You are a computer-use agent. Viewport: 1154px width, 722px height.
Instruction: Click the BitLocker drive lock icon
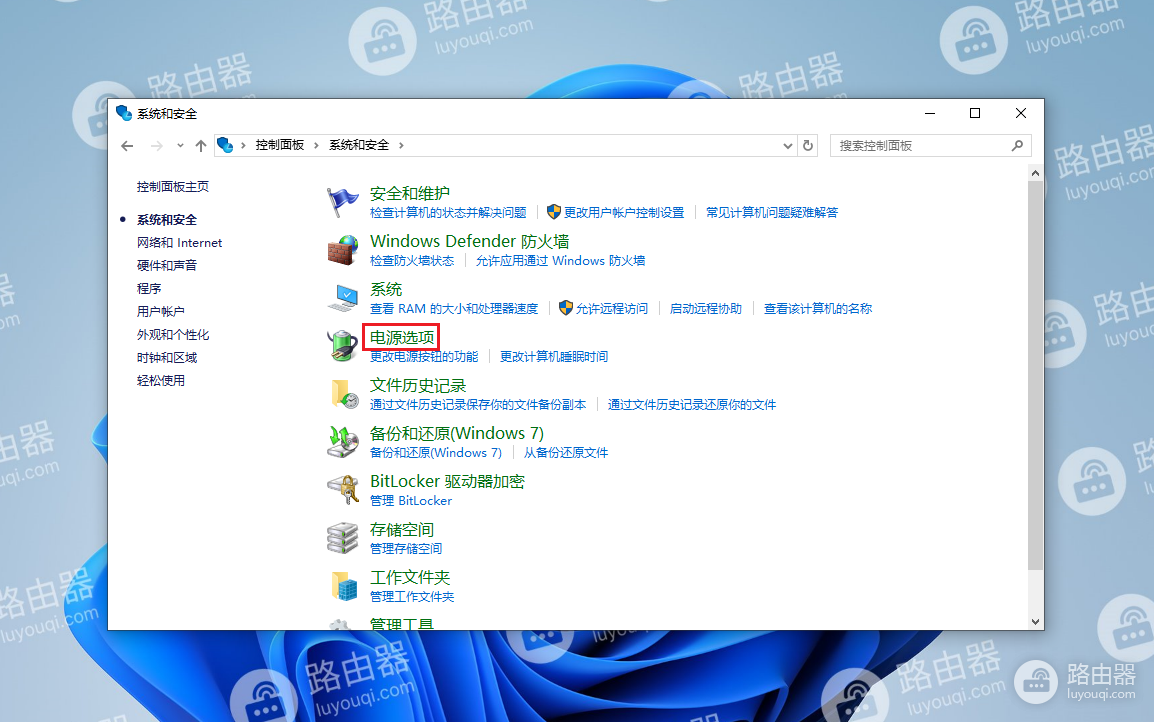coord(342,490)
